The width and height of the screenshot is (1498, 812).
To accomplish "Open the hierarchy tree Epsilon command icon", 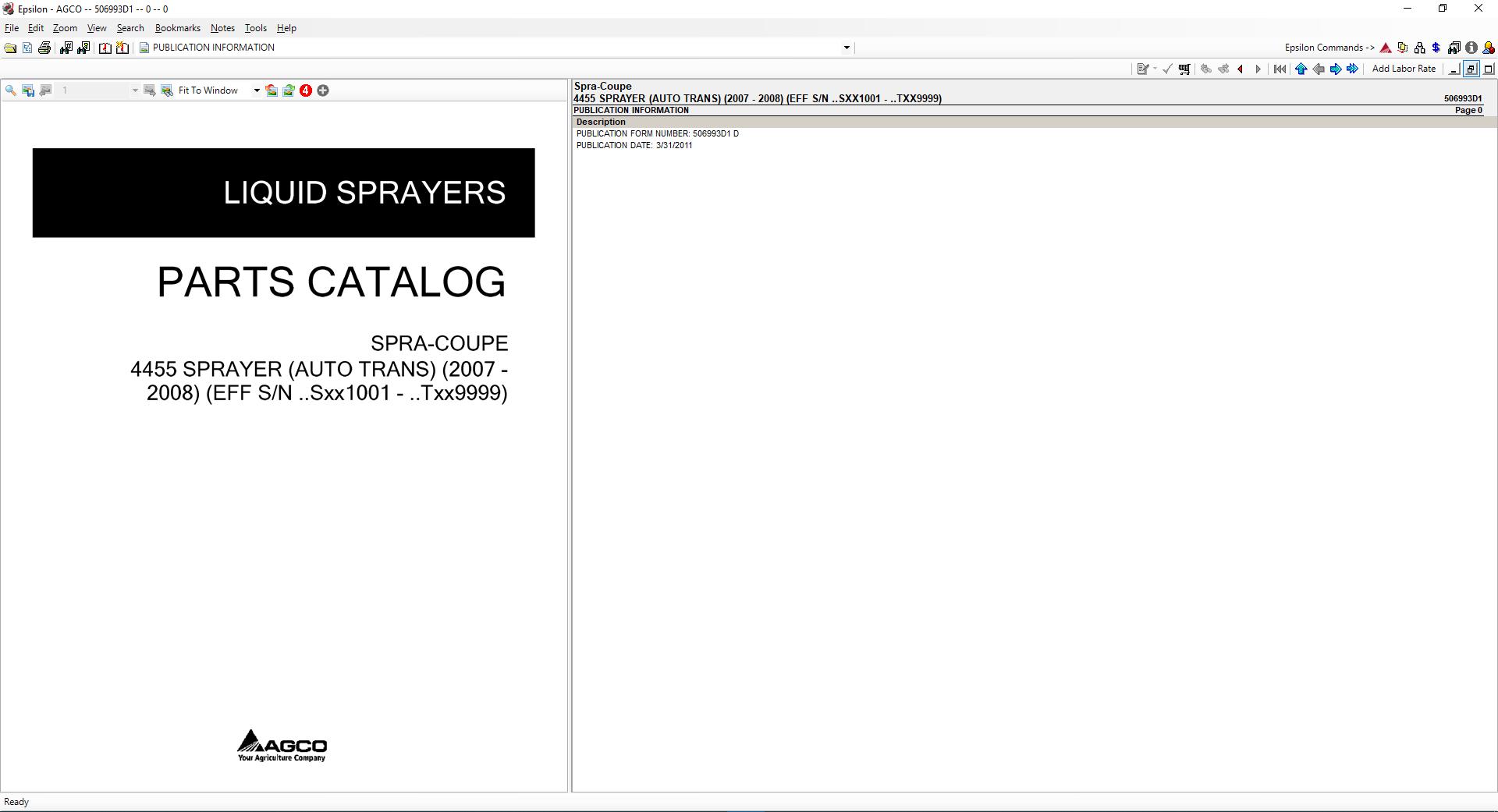I will (x=1420, y=48).
